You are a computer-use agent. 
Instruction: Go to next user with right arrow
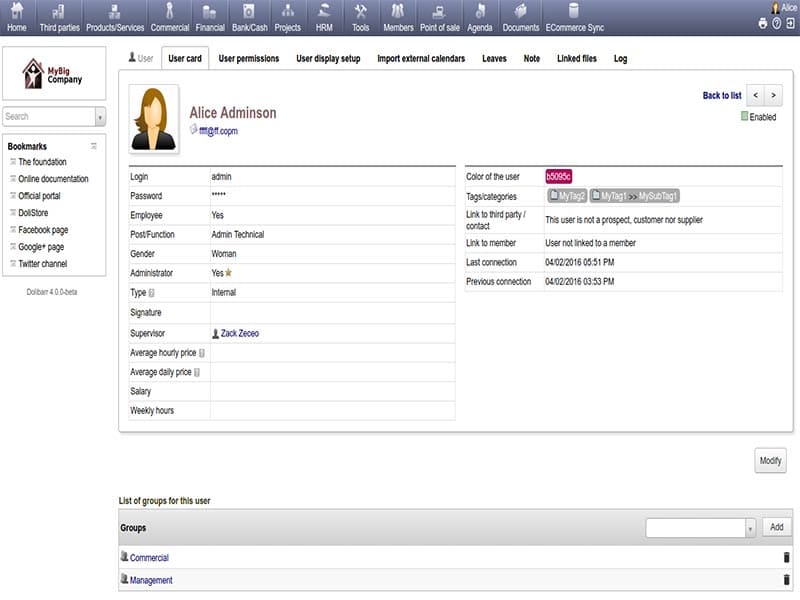[x=773, y=95]
